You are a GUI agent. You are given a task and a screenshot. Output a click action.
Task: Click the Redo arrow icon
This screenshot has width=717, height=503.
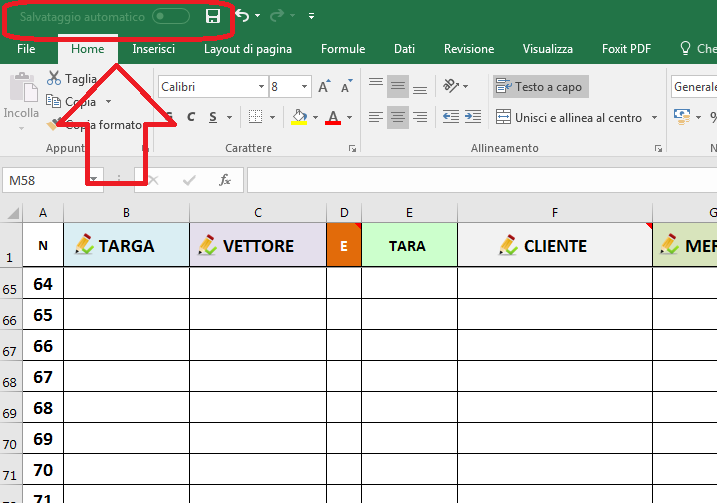(x=277, y=16)
